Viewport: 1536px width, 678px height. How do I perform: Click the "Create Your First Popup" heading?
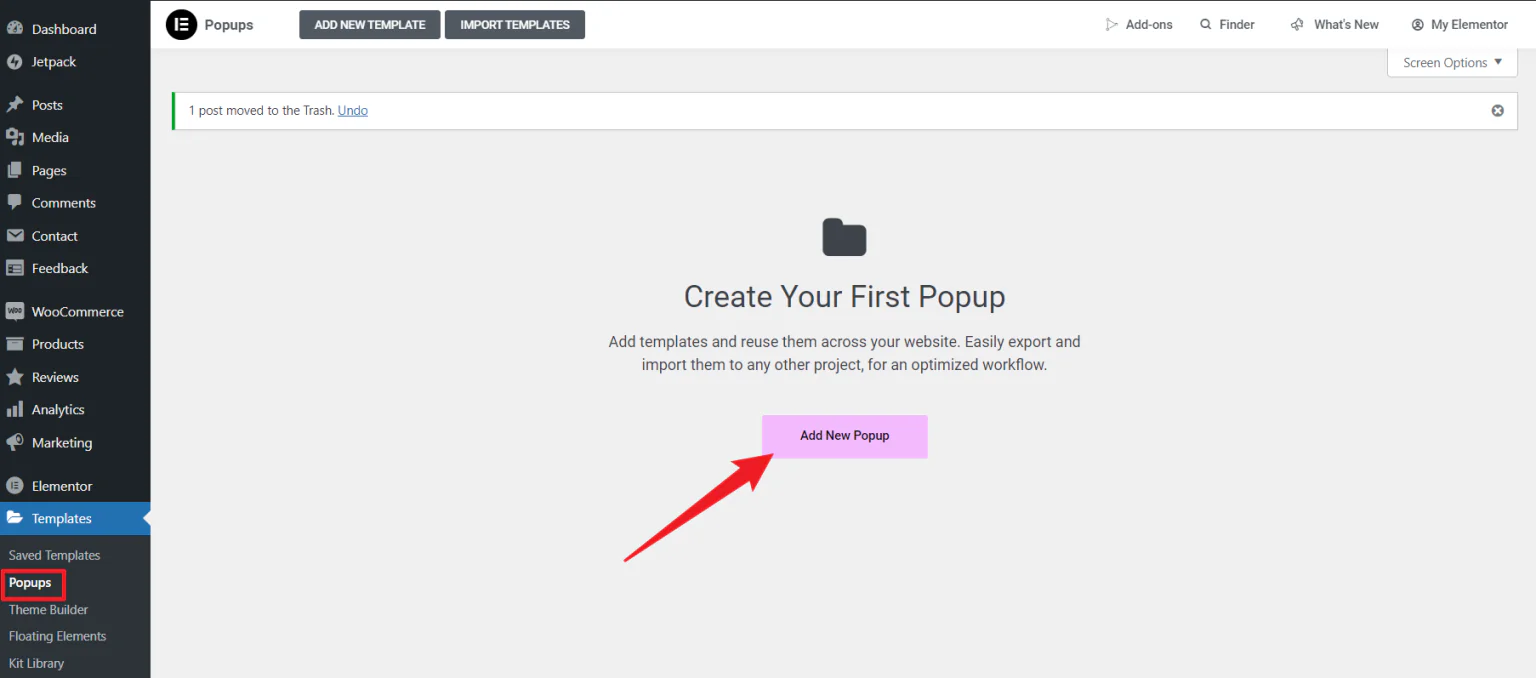coord(845,297)
